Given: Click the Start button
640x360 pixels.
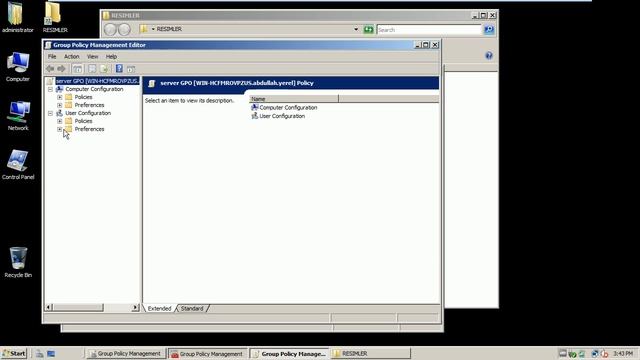Looking at the screenshot, I should coord(14,353).
